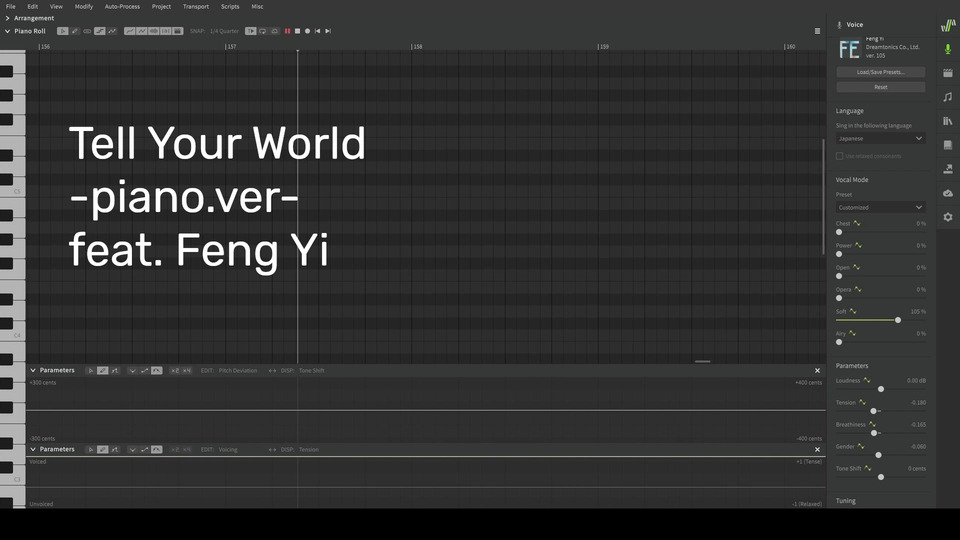Click the x4 zoom button in Pitch Deviation panel
The image size is (960, 540).
click(x=186, y=370)
